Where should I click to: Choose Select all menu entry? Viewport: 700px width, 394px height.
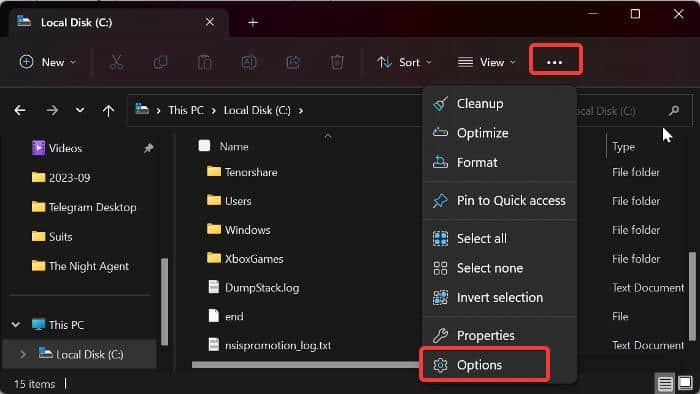(x=500, y=239)
